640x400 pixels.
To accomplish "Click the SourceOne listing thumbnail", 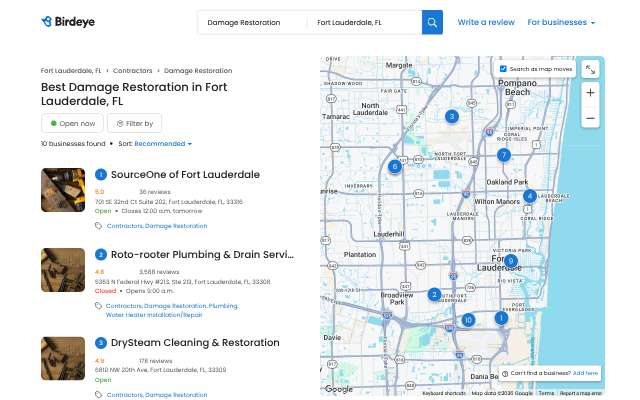I will (x=63, y=190).
